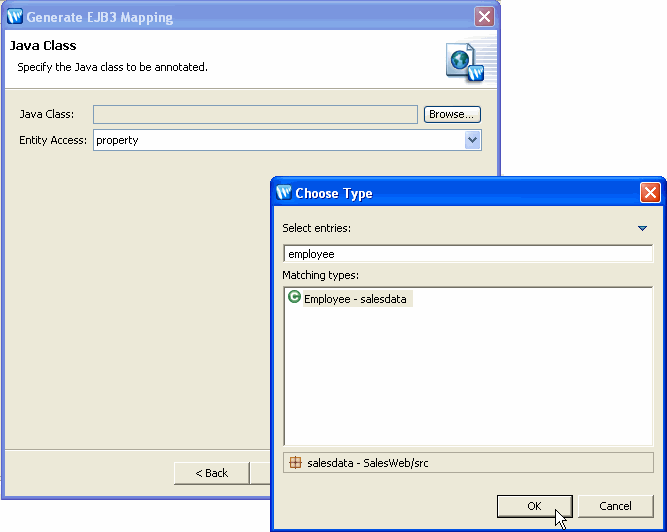Open the Select entries view menu triangle

tap(642, 228)
